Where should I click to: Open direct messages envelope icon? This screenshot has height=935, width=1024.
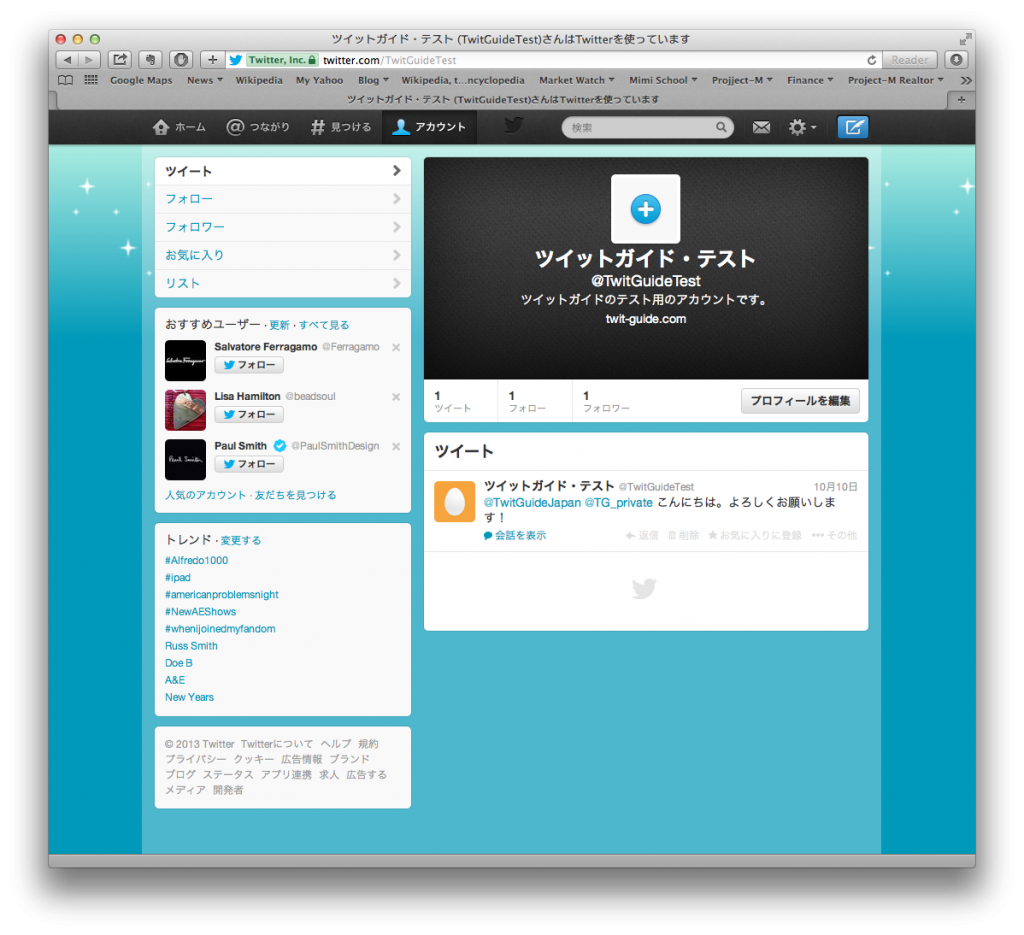point(761,127)
